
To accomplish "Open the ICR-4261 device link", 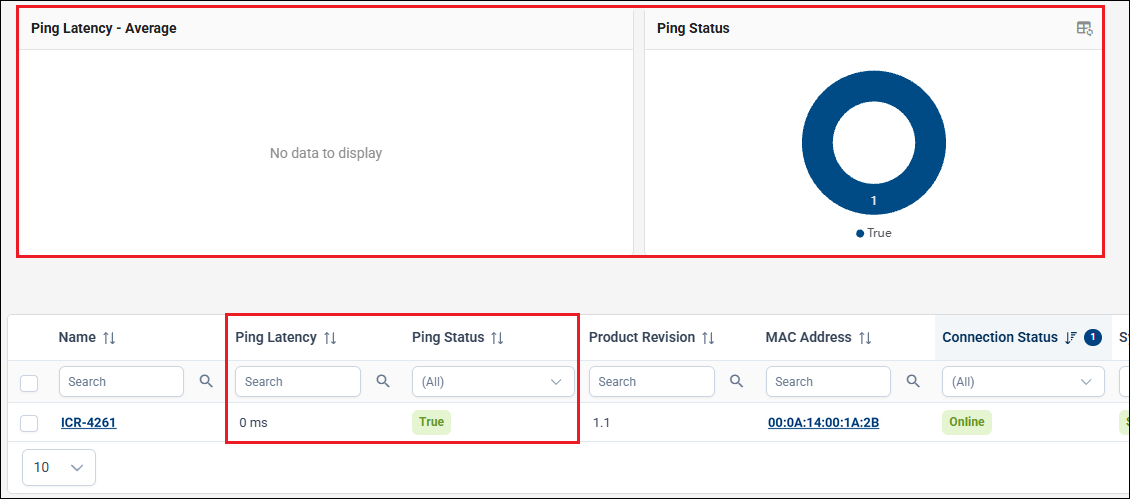I will pyautogui.click(x=89, y=423).
